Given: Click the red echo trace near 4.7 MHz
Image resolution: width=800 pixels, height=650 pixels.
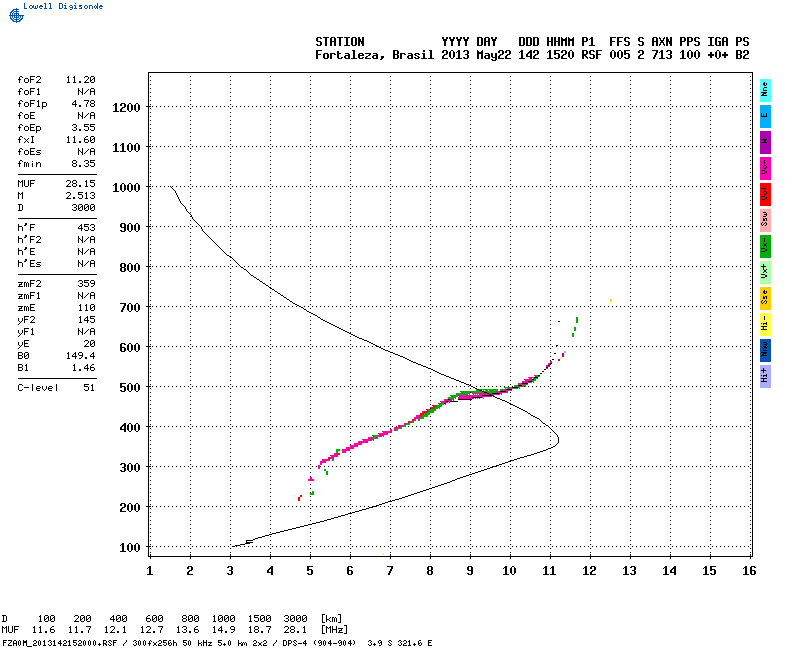Looking at the screenshot, I should 299,497.
